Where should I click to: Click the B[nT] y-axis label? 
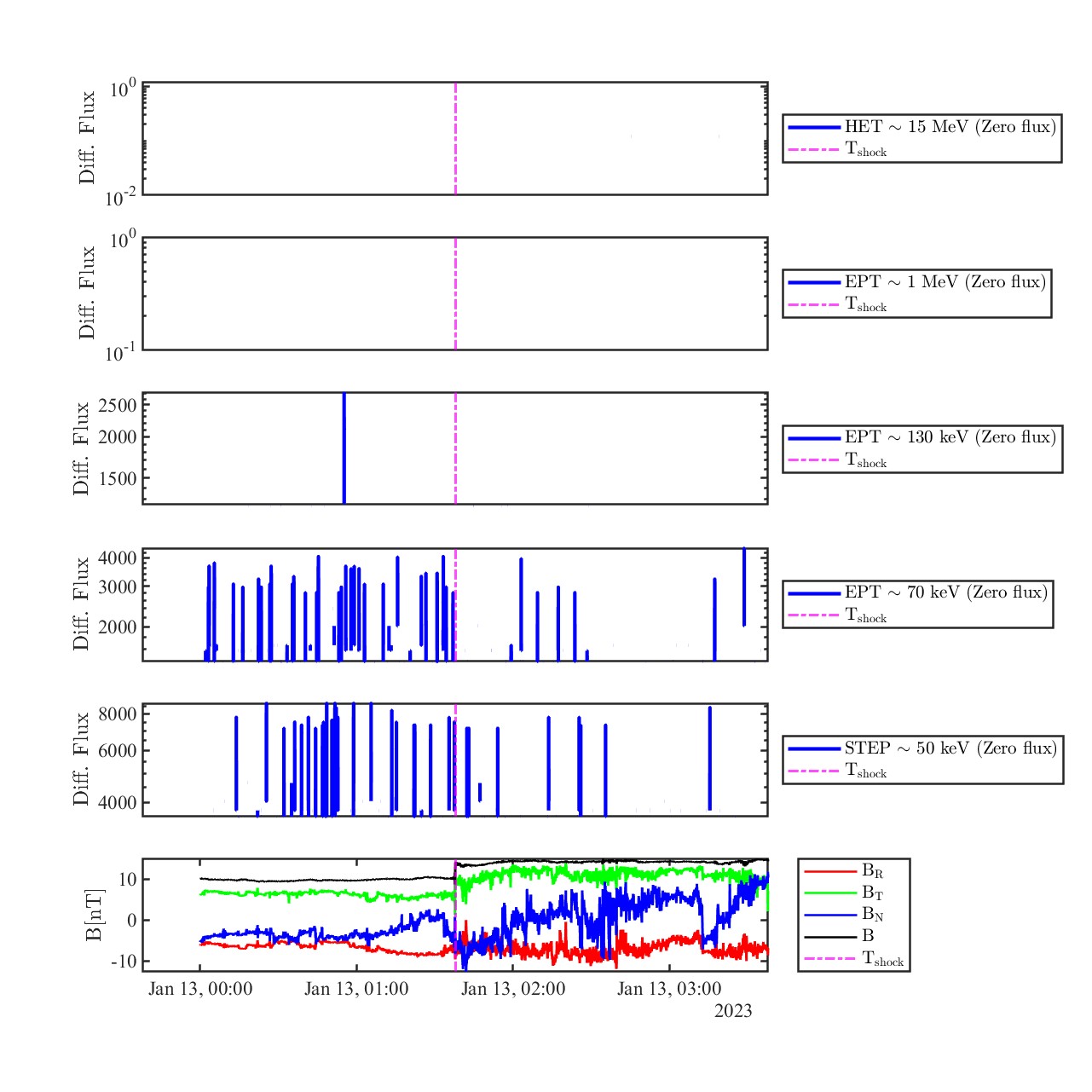coord(94,915)
